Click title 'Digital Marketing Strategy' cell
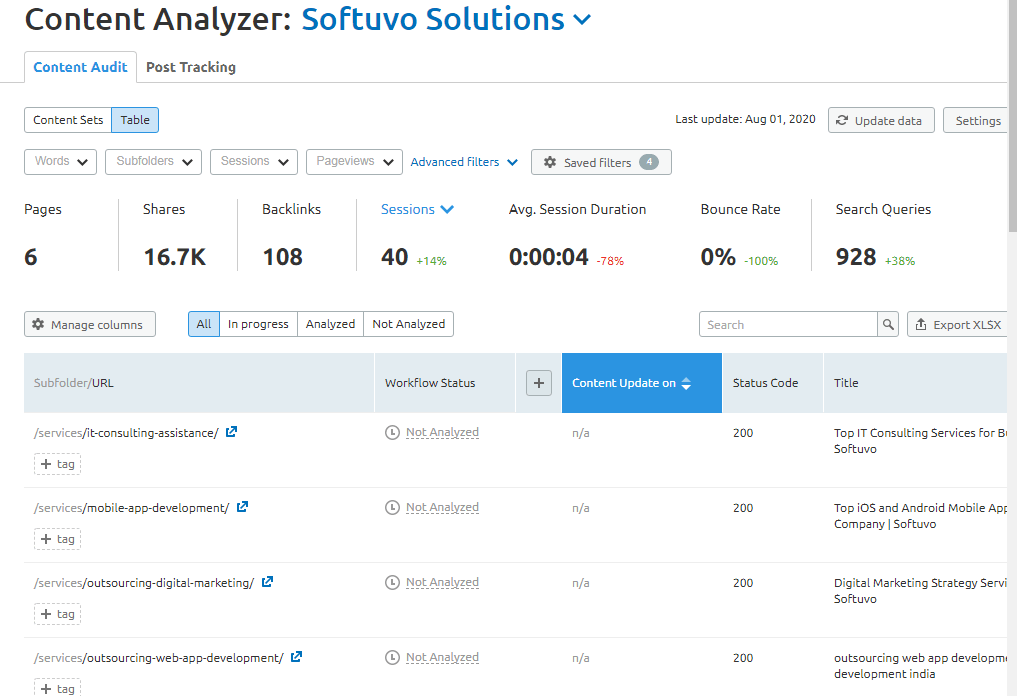The image size is (1017, 696). pyautogui.click(x=920, y=590)
